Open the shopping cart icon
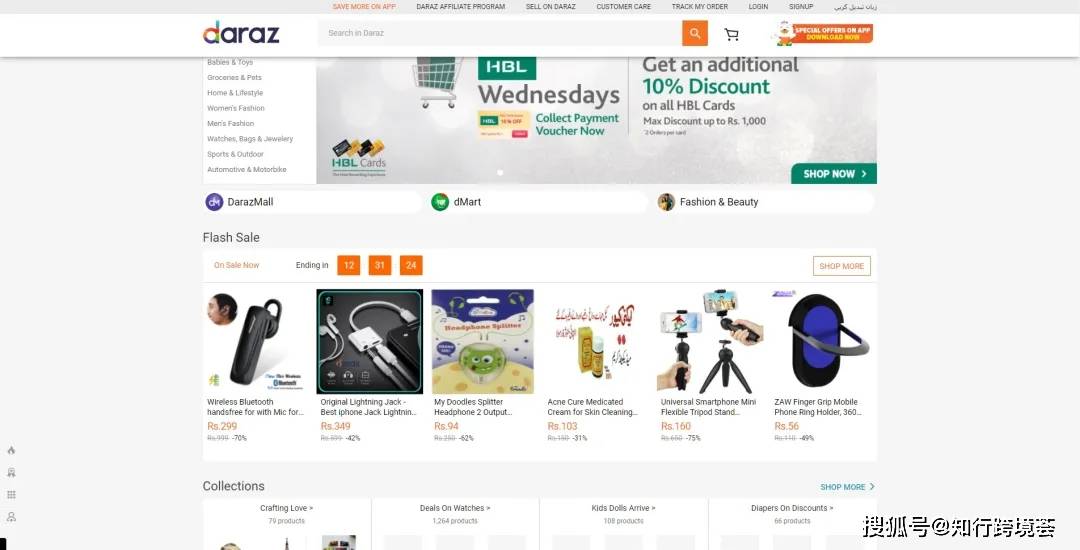Screen dimensions: 1080x550 (731, 34)
